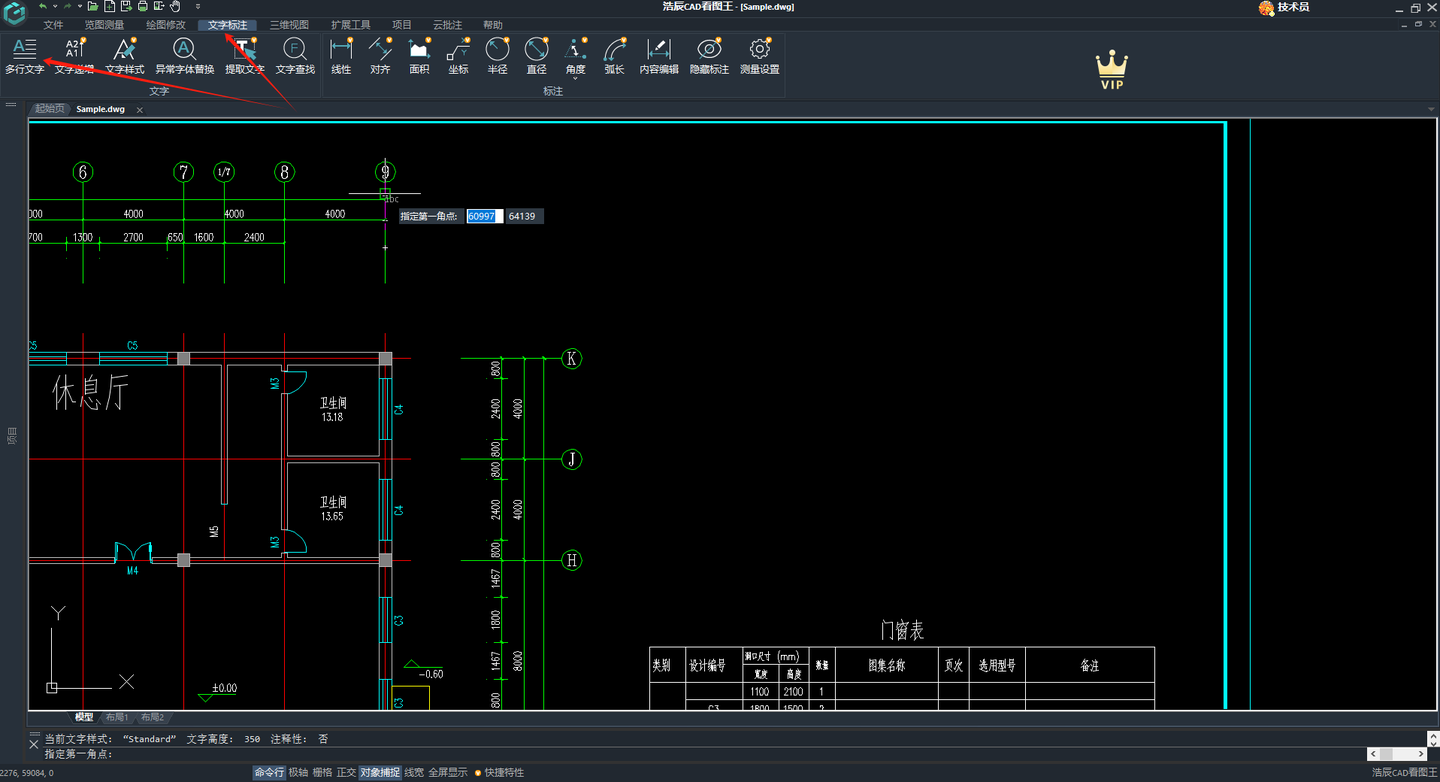The width and height of the screenshot is (1440, 782).
Task: Select the 角度 angle dimension tool
Action: pyautogui.click(x=575, y=54)
